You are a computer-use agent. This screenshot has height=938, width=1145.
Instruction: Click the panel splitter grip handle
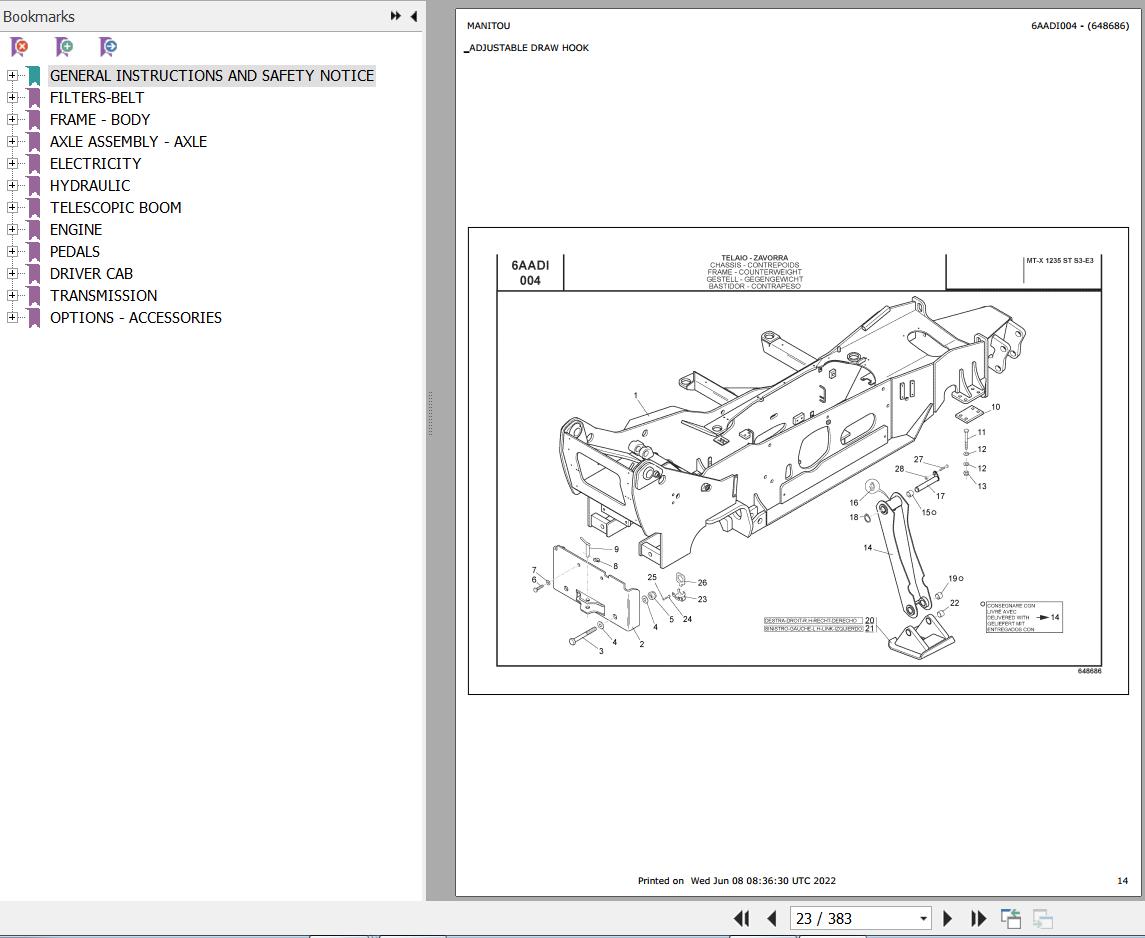pos(430,413)
